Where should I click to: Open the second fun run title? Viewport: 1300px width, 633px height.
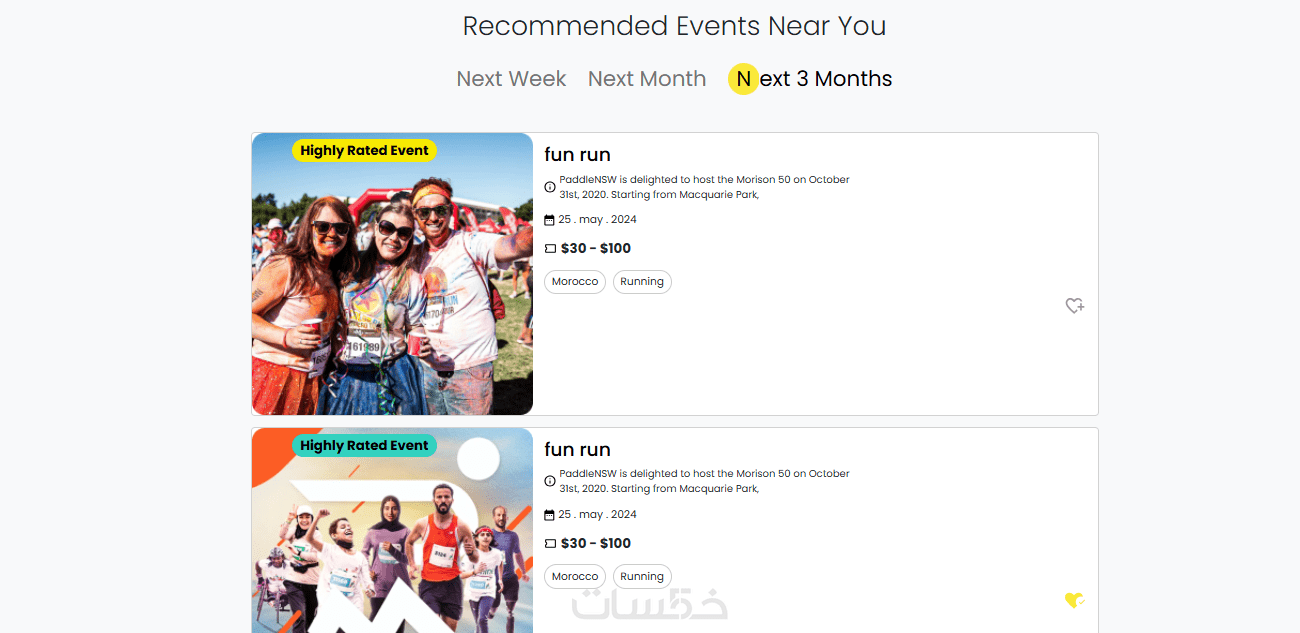pyautogui.click(x=577, y=450)
